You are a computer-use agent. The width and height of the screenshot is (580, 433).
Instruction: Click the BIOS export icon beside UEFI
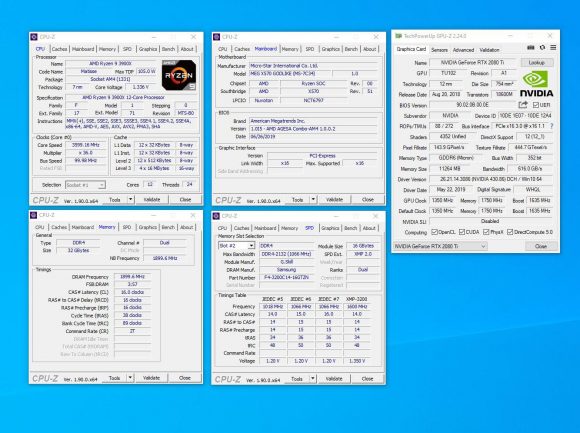coord(523,105)
